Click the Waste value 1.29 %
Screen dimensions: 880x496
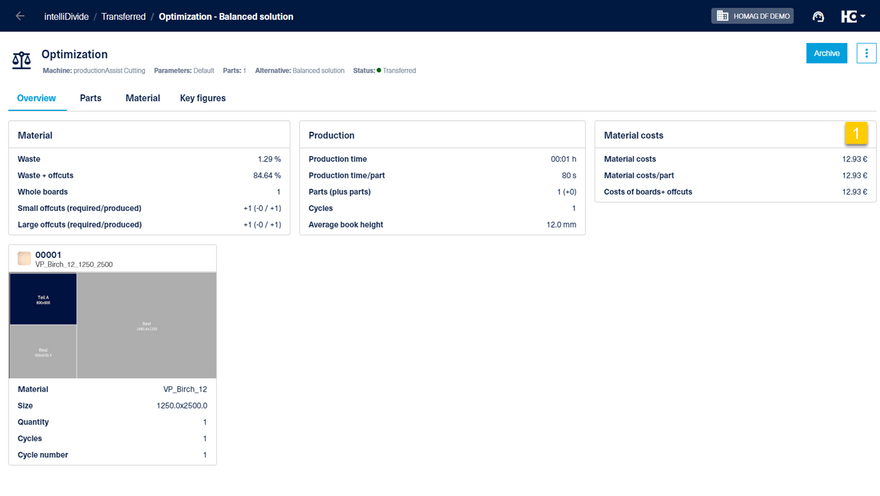click(269, 159)
